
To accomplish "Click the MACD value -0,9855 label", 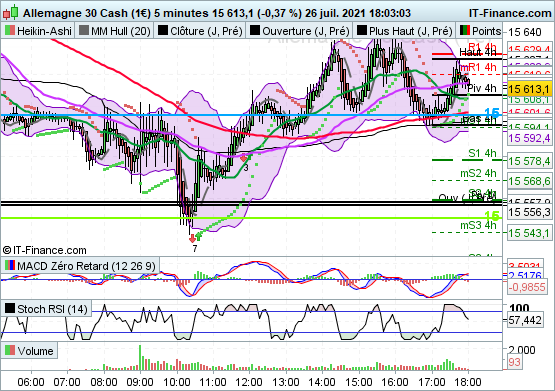I will pos(527,287).
